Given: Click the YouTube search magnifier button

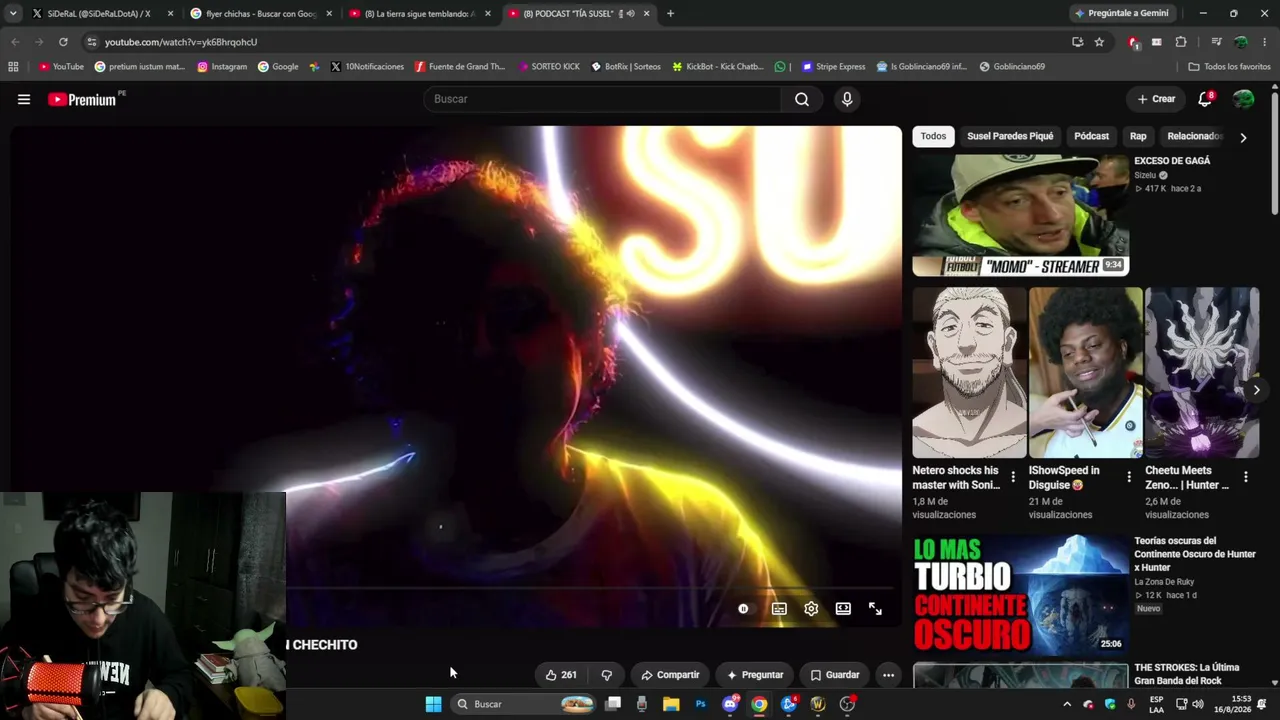Looking at the screenshot, I should pos(802,99).
